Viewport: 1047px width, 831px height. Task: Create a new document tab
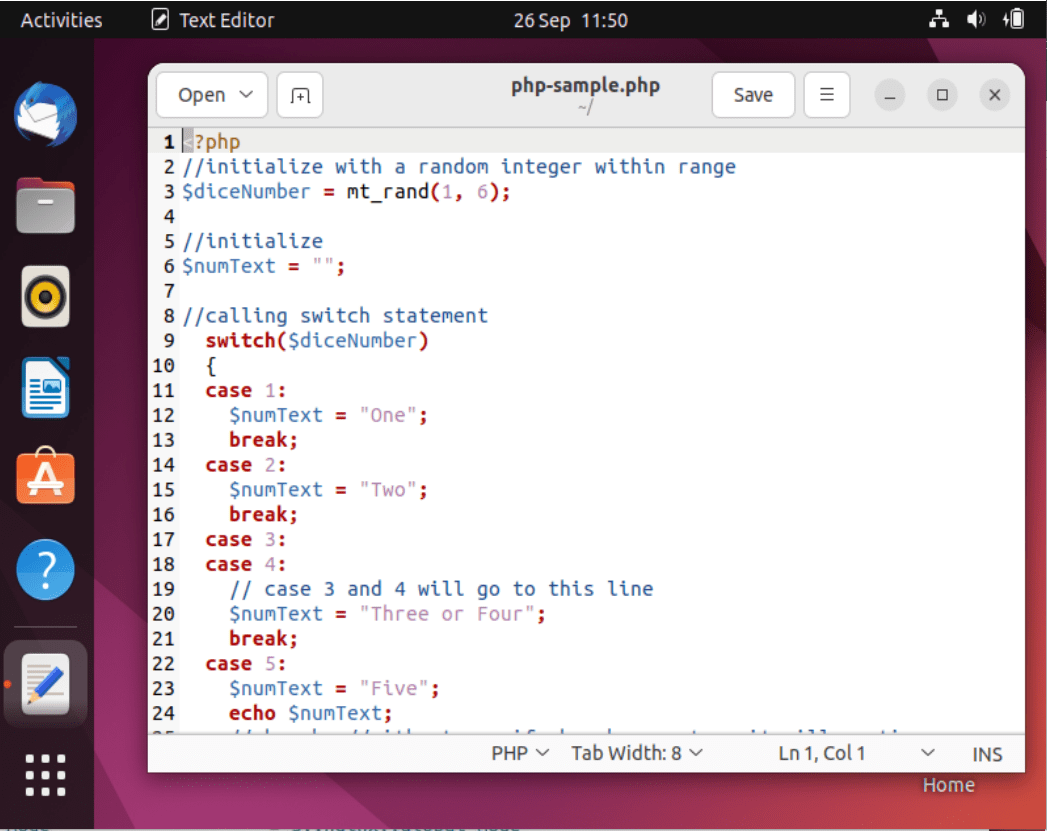pyautogui.click(x=299, y=94)
